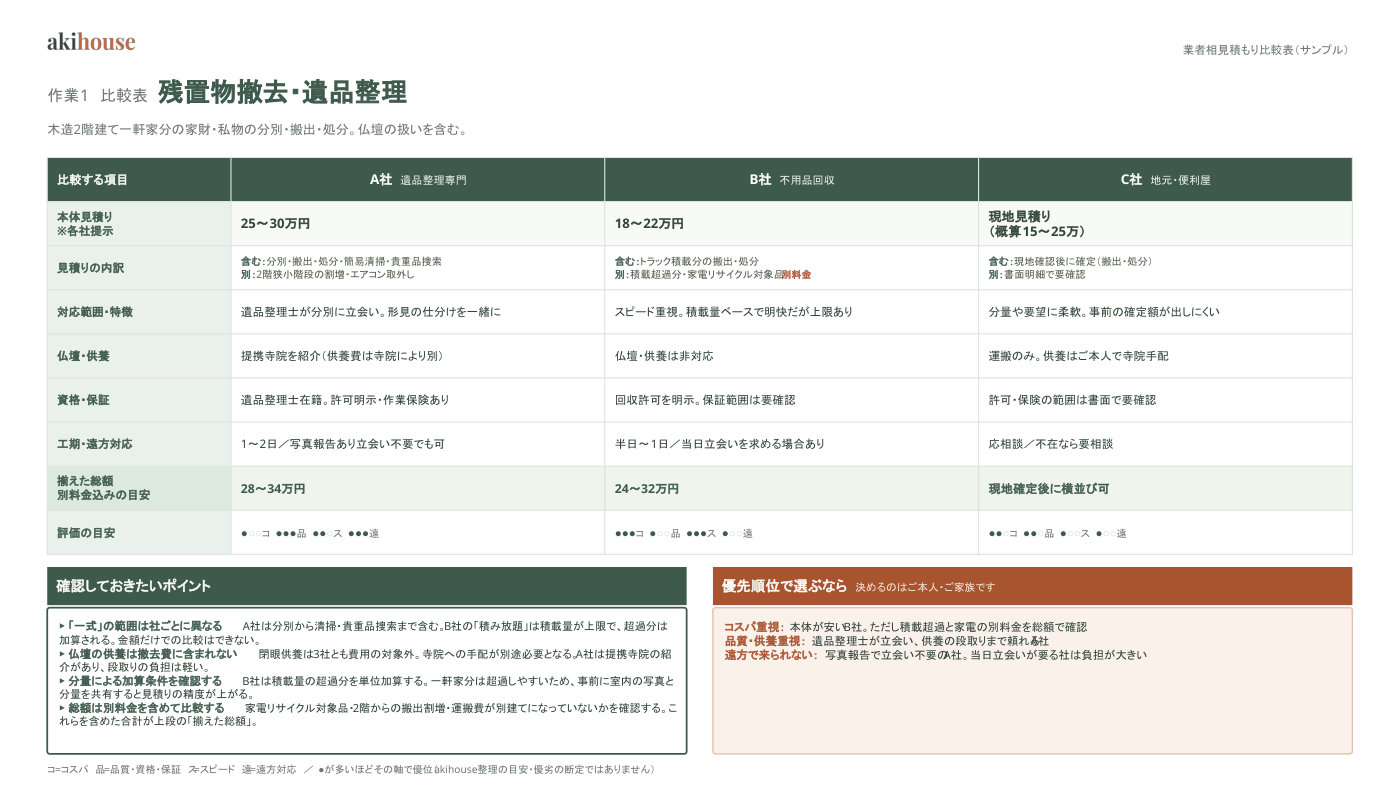
Task: Click the akihouse logo
Action: pos(91,42)
